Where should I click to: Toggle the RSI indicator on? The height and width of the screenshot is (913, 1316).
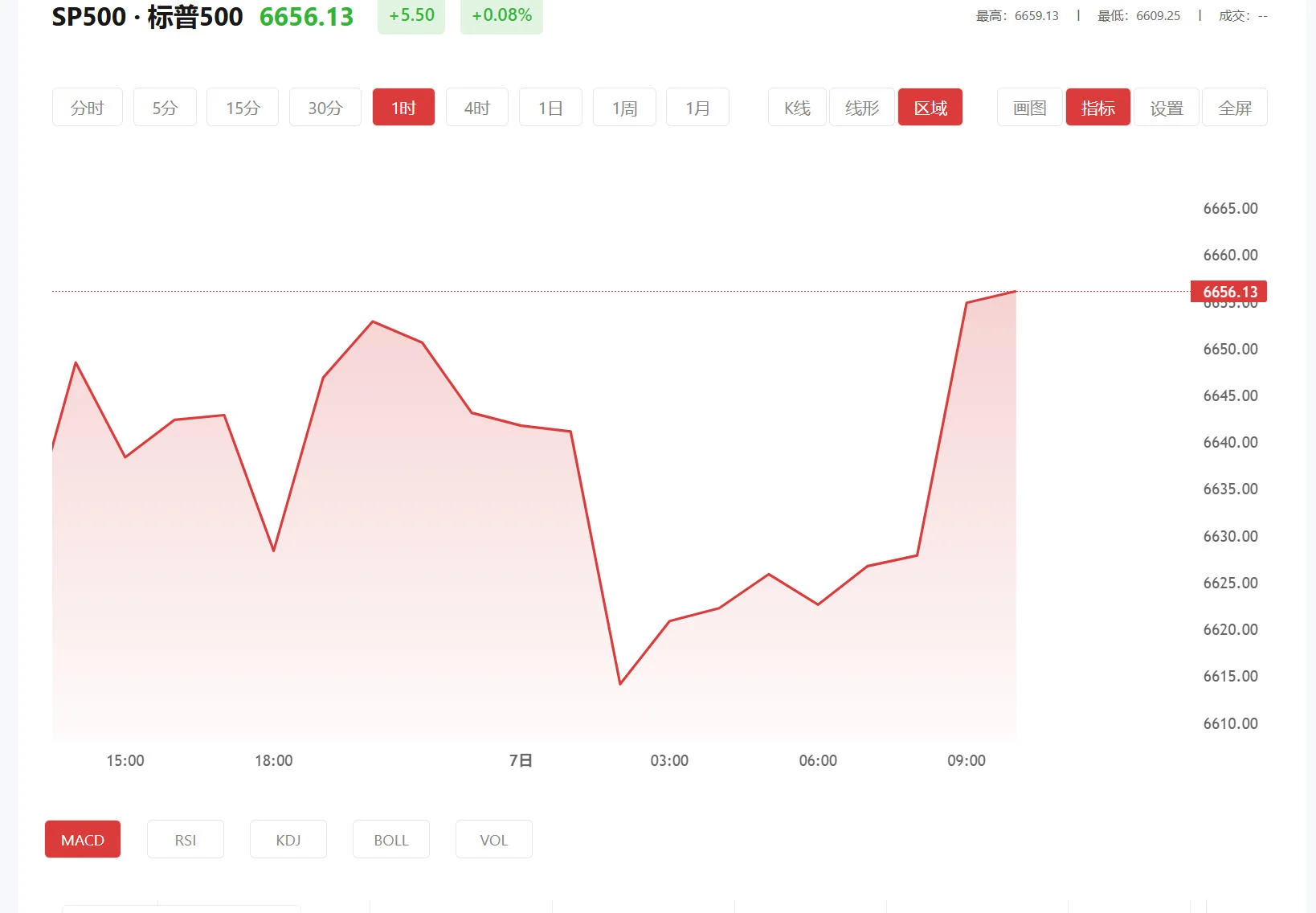(185, 839)
